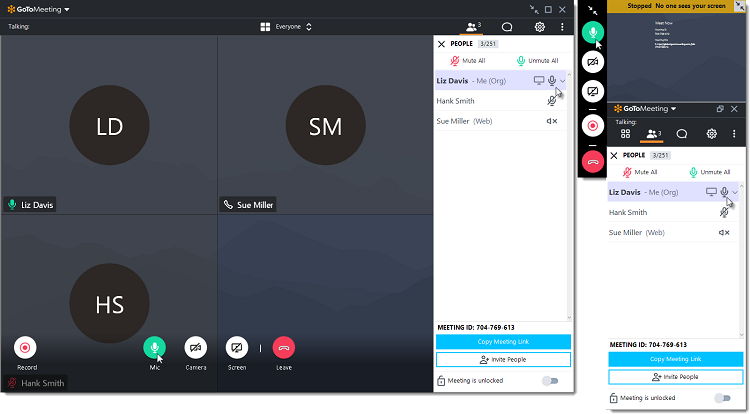This screenshot has width=750, height=414.
Task: Click the grid view icon in compact window toolbar
Action: pos(625,134)
